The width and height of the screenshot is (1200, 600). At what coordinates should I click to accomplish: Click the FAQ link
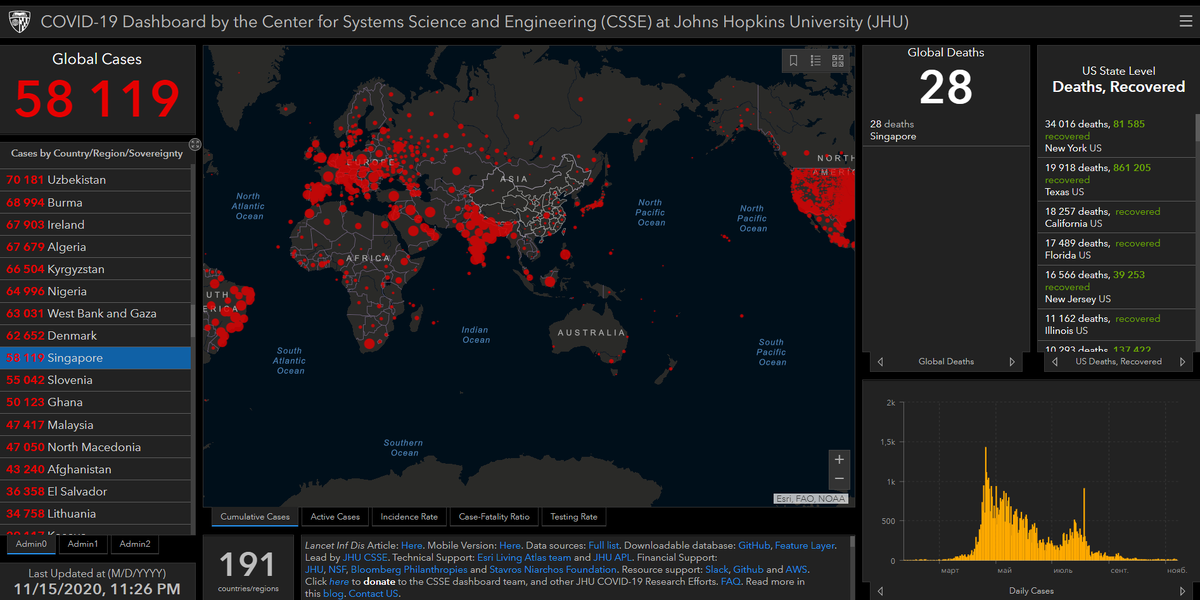coord(731,581)
